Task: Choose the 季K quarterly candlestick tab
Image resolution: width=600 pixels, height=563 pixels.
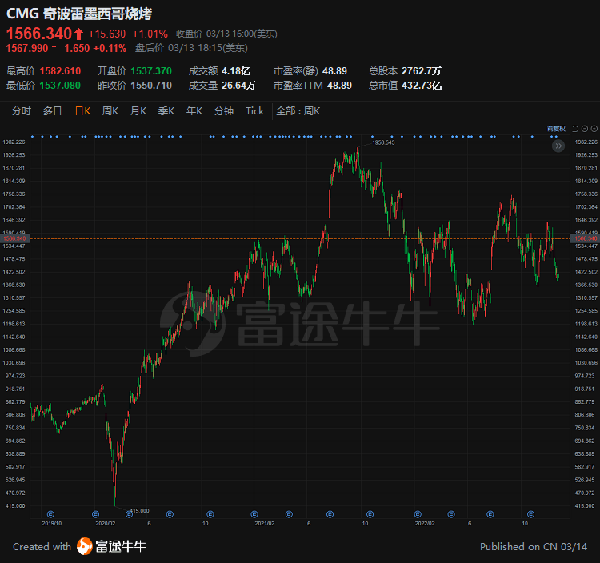Action: pos(166,110)
